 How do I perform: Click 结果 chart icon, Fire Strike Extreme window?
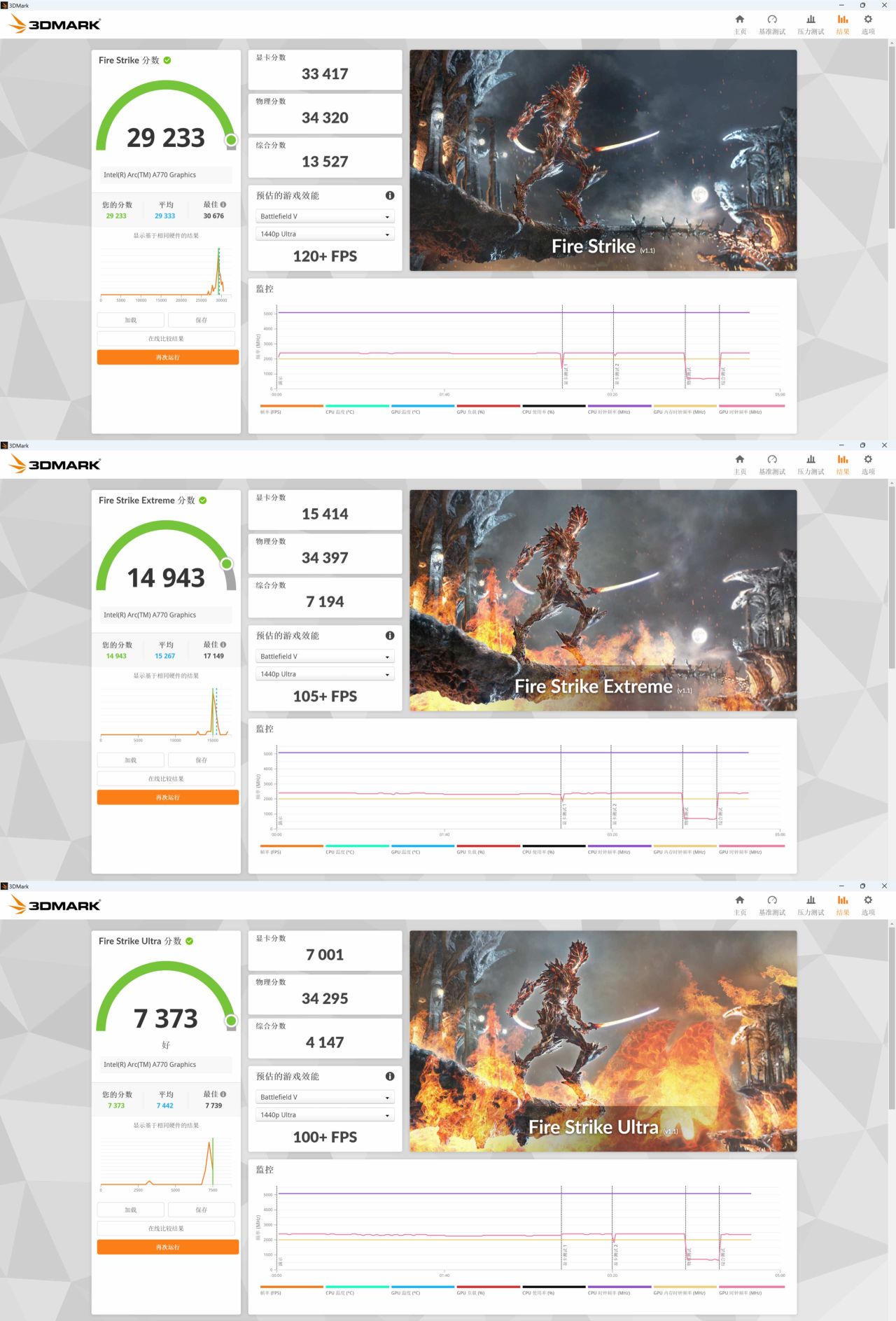(x=843, y=460)
